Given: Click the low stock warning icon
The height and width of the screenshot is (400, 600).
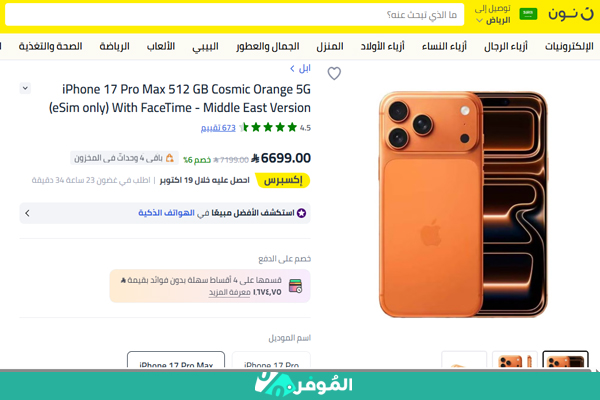Looking at the screenshot, I should (170, 158).
